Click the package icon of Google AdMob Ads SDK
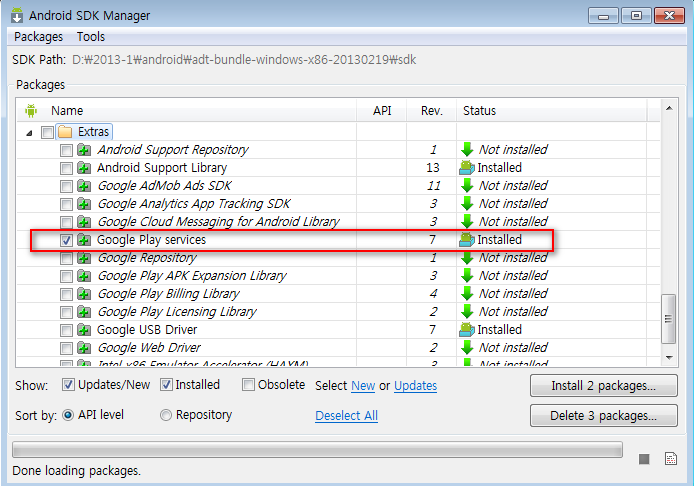The image size is (694, 486). 84,186
